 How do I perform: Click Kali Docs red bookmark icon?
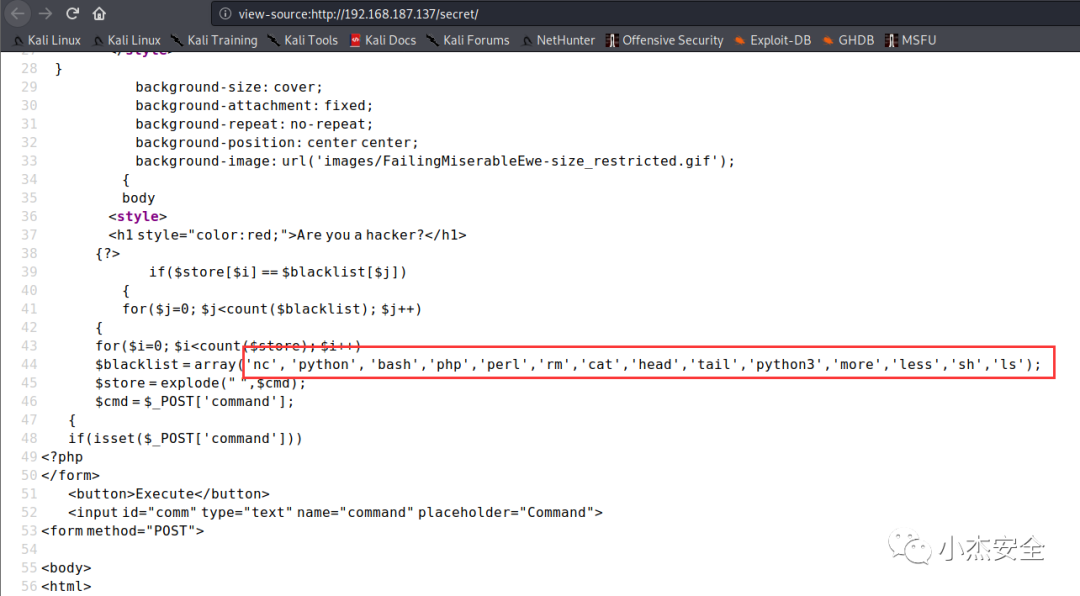[x=355, y=41]
